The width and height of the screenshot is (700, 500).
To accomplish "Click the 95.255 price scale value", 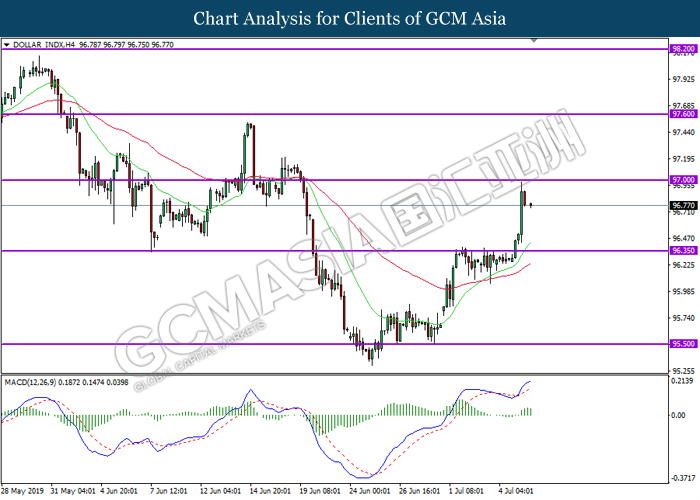I will (x=684, y=371).
